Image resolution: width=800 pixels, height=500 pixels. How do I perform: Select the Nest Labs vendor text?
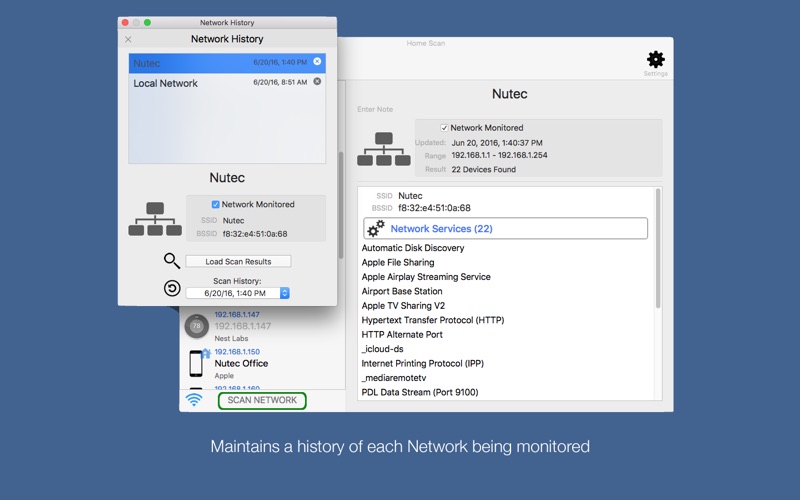pos(231,338)
